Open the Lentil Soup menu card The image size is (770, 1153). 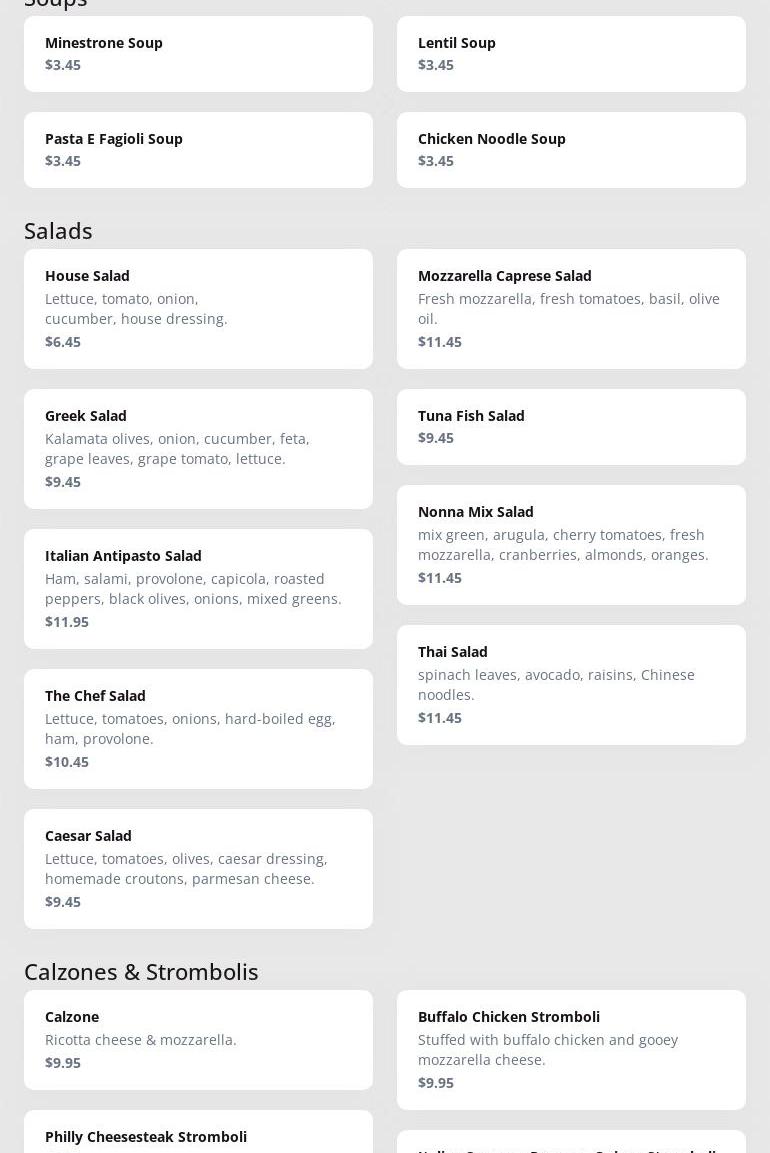(x=571, y=54)
